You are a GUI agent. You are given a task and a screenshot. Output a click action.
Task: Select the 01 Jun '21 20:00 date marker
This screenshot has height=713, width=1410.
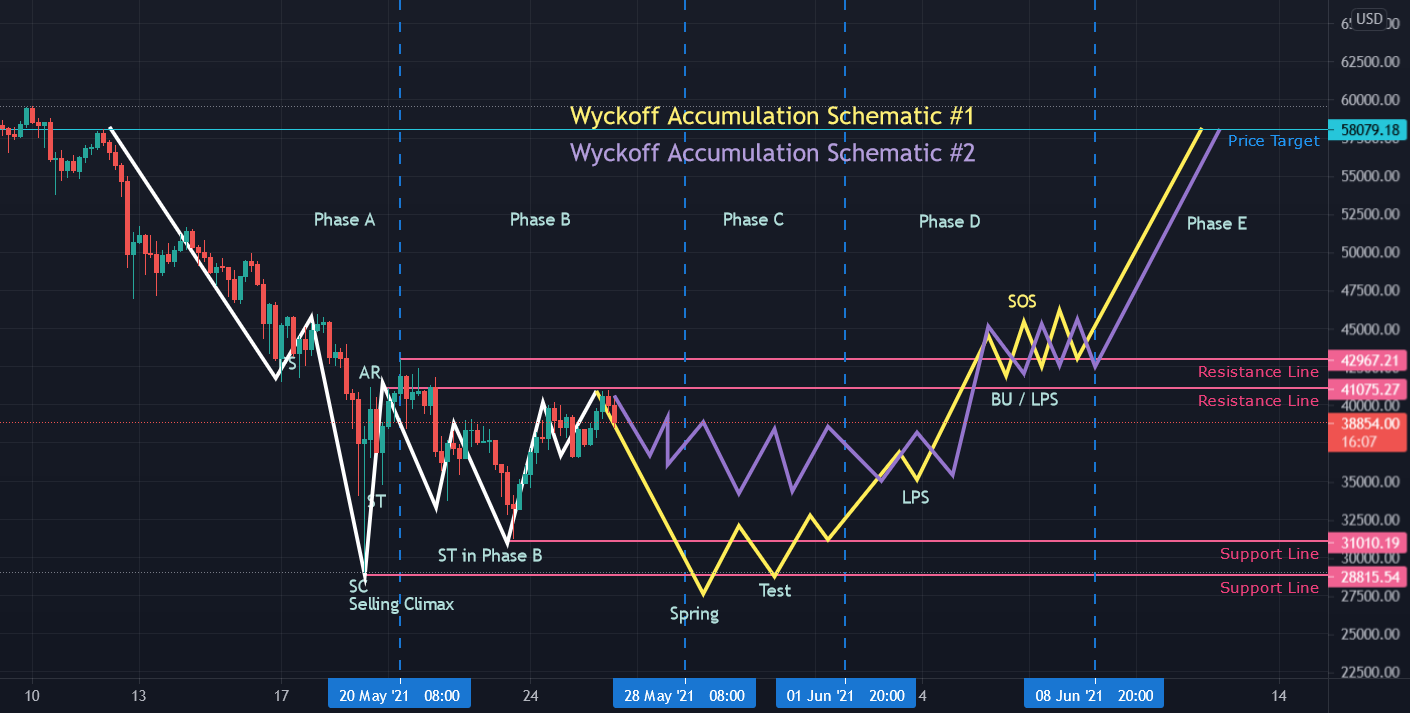(845, 693)
